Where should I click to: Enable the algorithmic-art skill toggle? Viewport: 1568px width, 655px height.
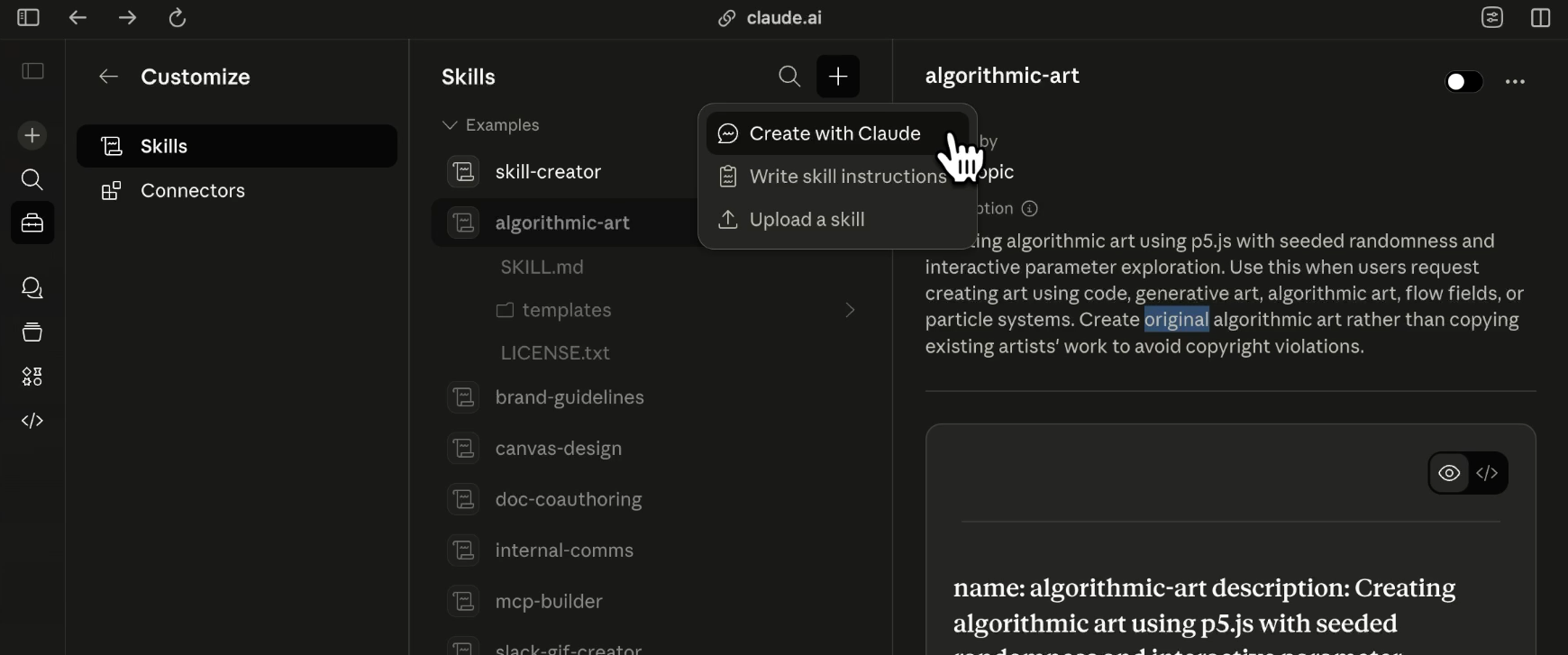click(x=1463, y=82)
